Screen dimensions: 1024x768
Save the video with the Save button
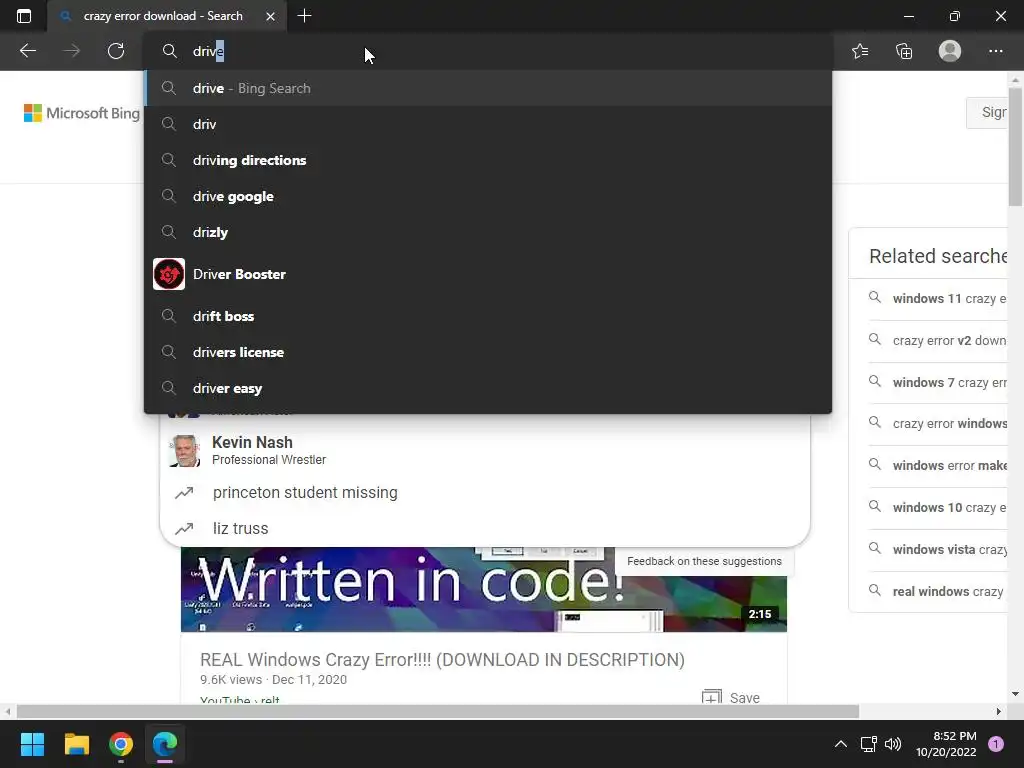[731, 697]
